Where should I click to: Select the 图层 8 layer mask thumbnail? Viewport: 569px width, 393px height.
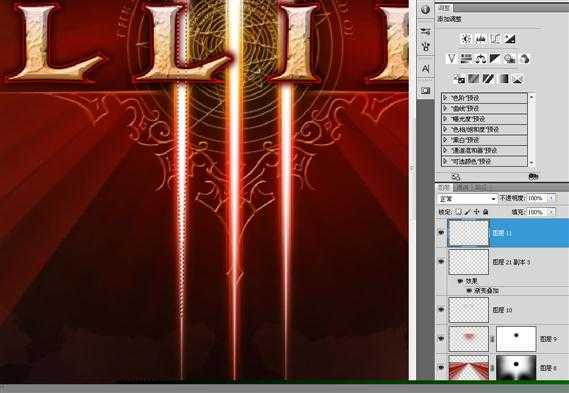[516, 368]
